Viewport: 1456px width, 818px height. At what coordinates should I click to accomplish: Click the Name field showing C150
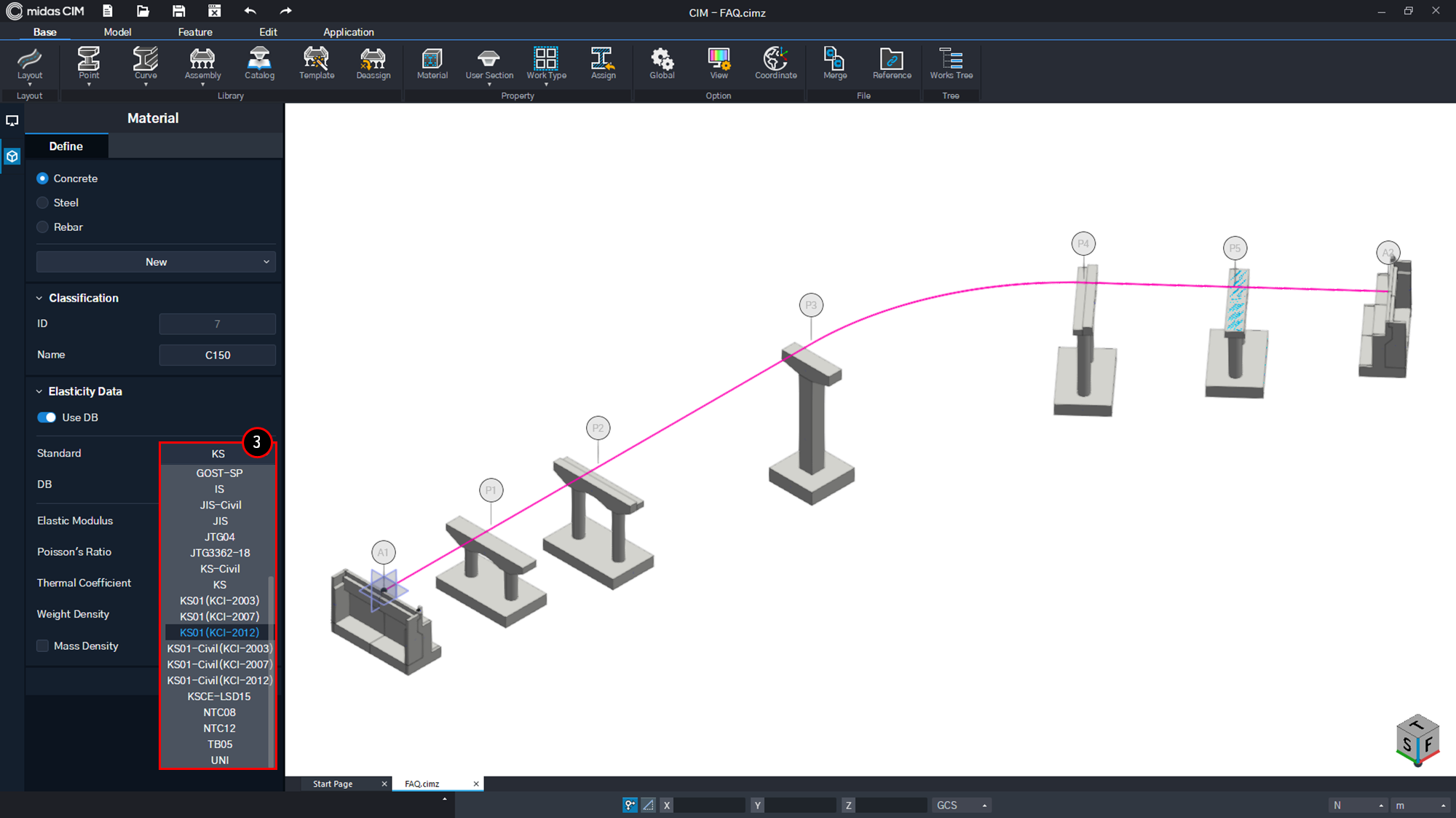pyautogui.click(x=218, y=355)
